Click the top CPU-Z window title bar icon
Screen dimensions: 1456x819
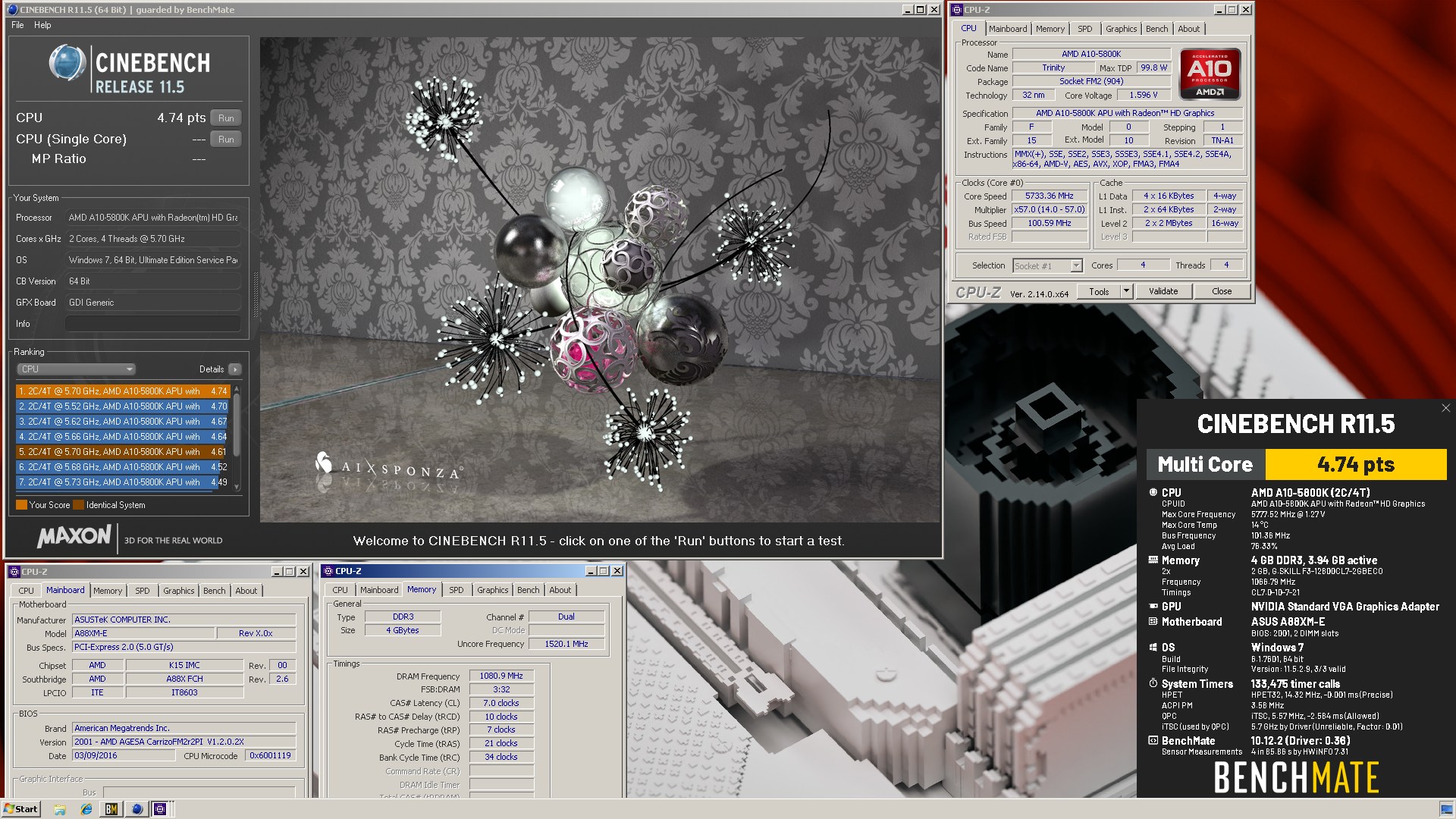pyautogui.click(x=956, y=10)
